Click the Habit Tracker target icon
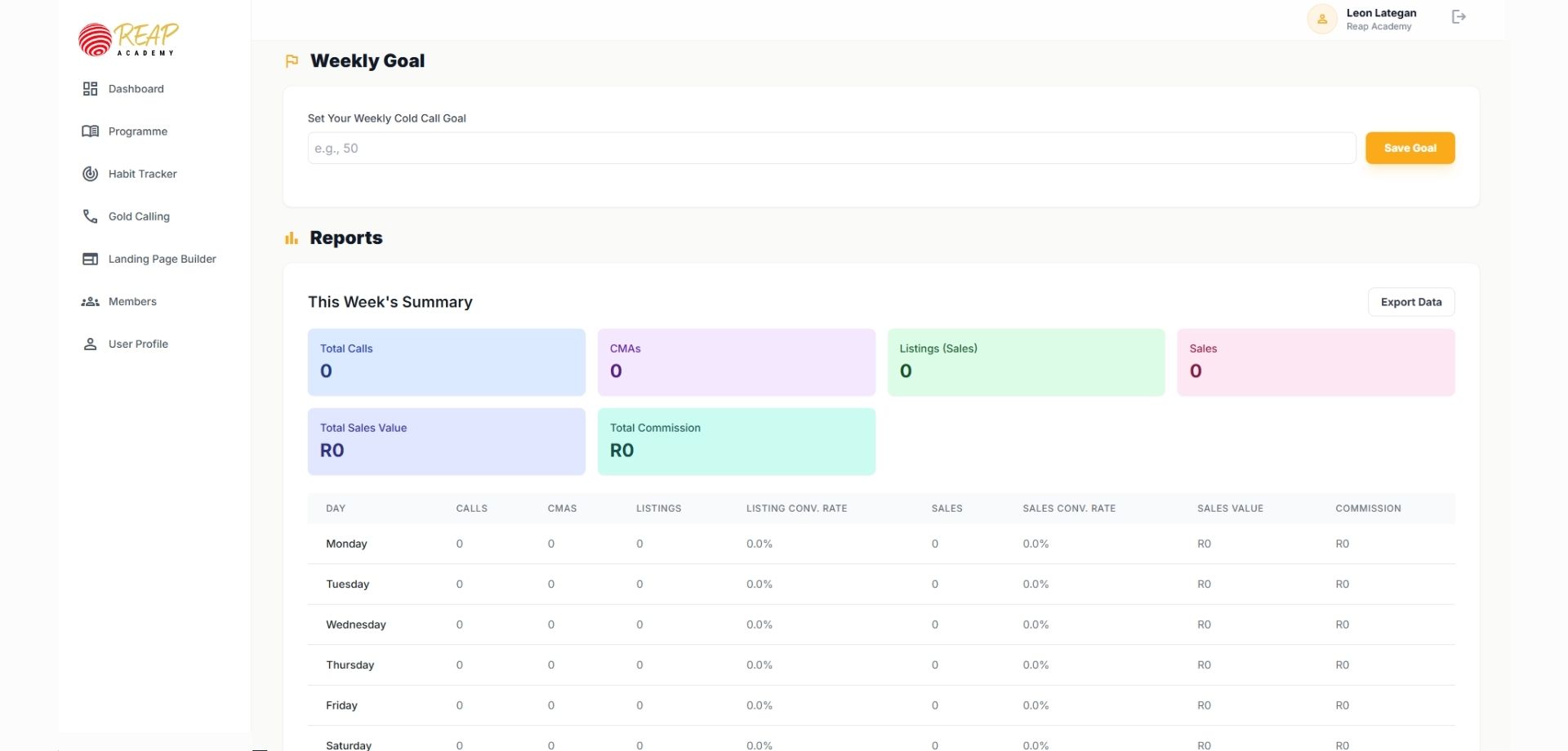1568x751 pixels. (90, 174)
